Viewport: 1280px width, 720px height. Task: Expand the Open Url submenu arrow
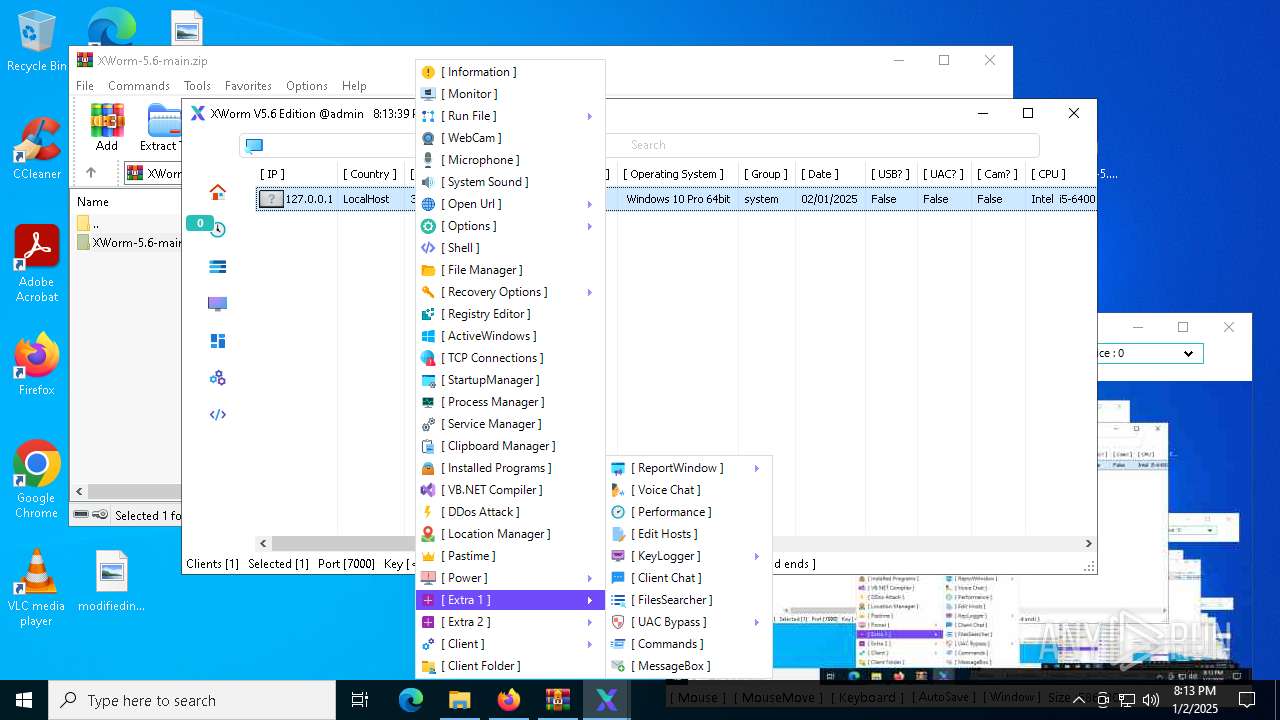pos(590,204)
